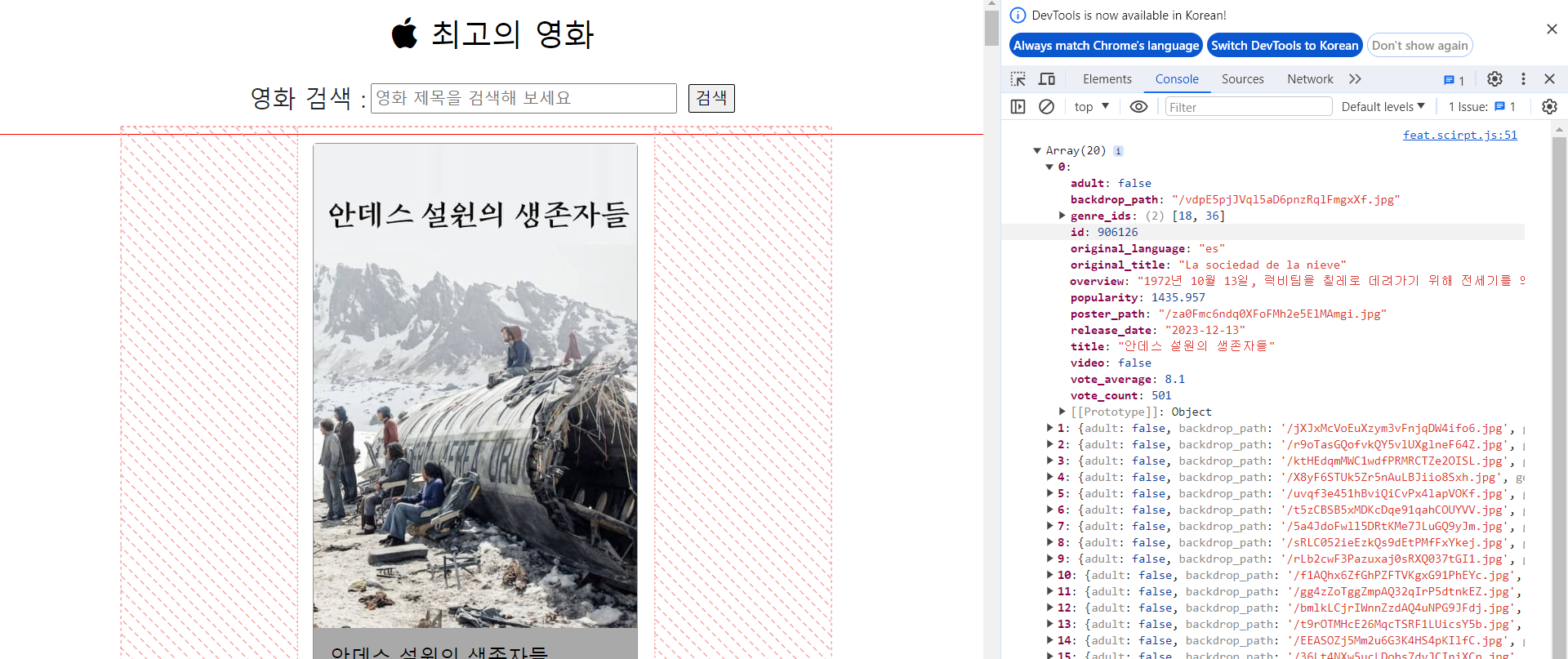
Task: Click the info icon beside Array(20)
Action: [x=1118, y=151]
